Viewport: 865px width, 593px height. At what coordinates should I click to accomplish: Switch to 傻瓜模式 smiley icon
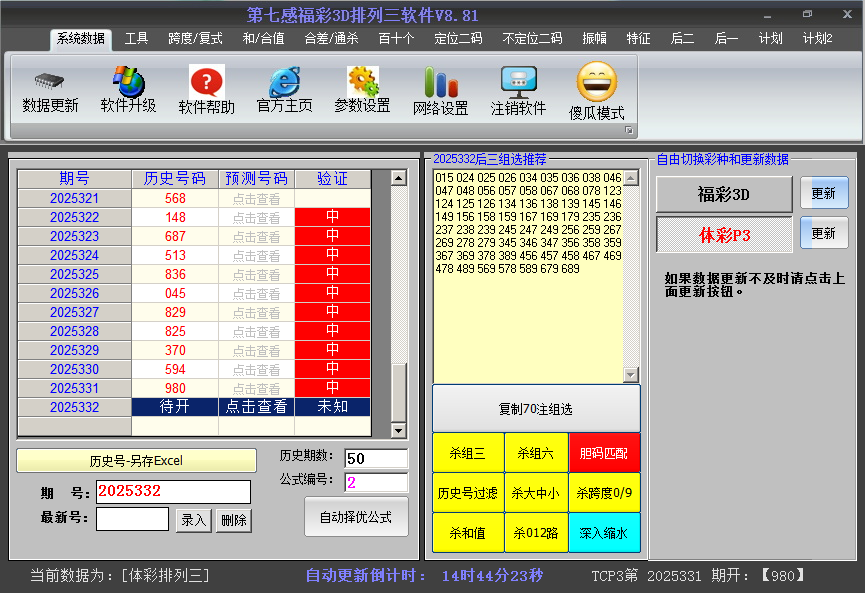click(x=596, y=82)
